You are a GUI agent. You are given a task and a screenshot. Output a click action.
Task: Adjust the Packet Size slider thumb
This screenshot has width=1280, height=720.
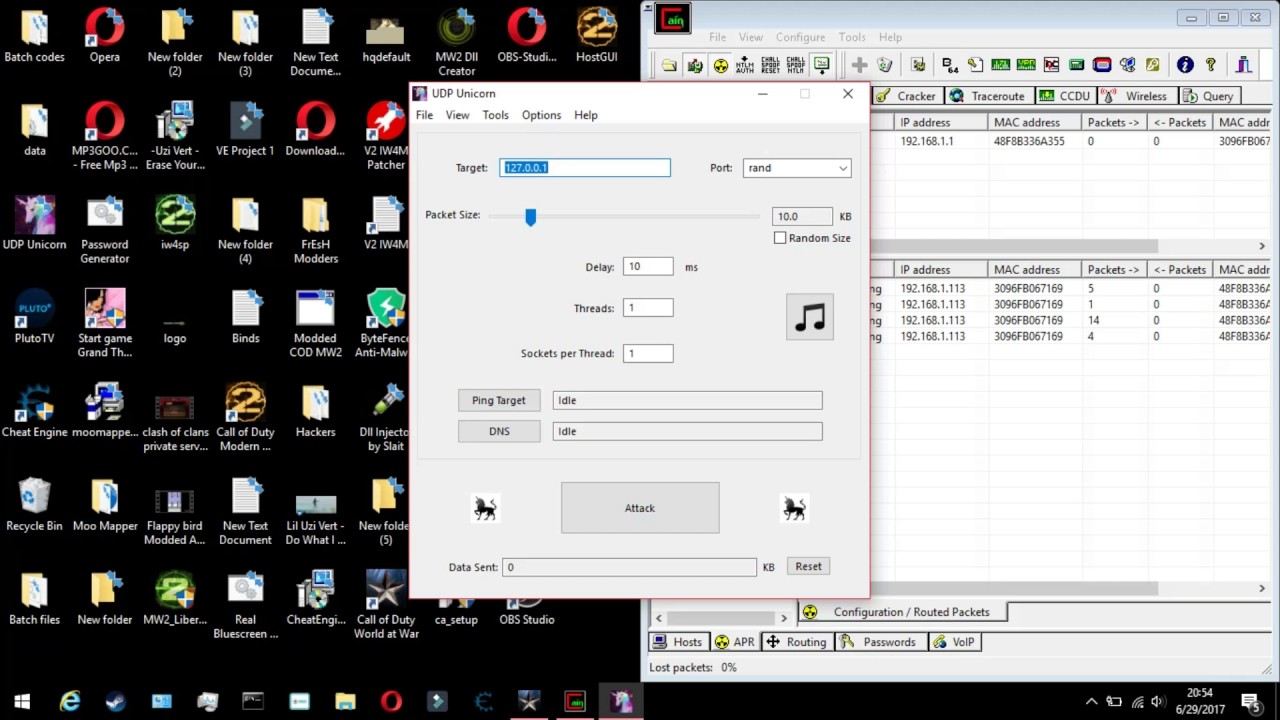[x=531, y=216]
